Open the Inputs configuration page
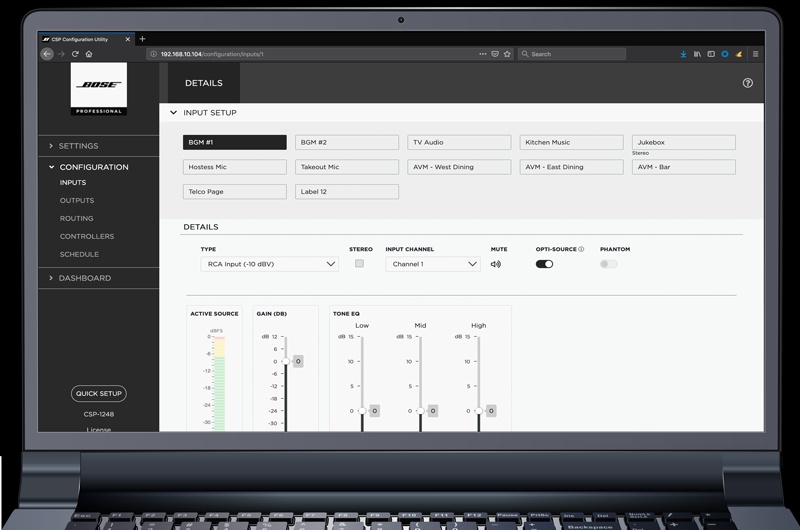This screenshot has height=530, width=800. pyautogui.click(x=72, y=183)
